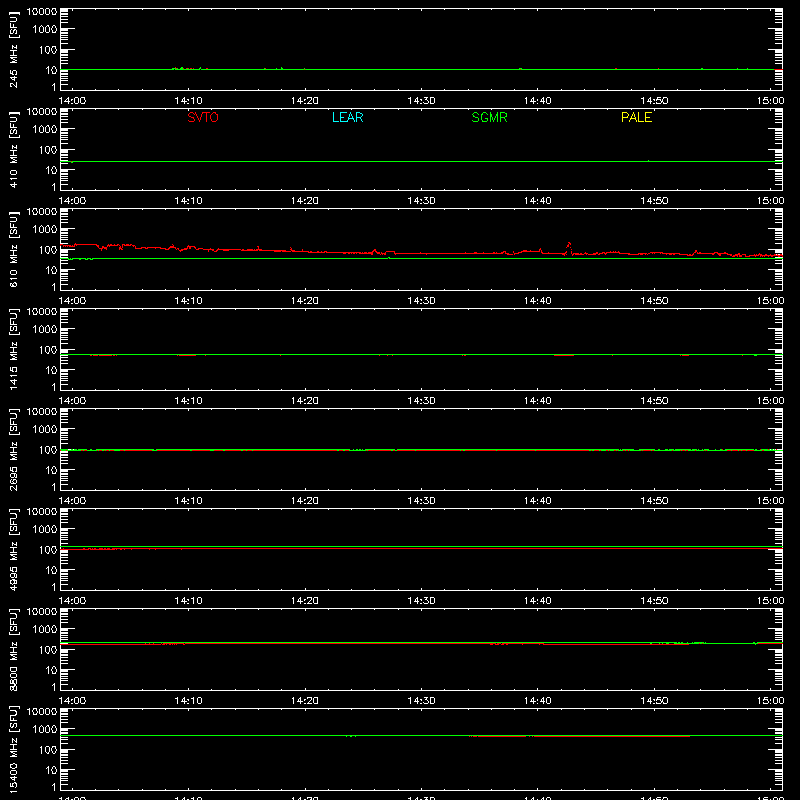Click the 14:10 time label under the 245 MHz plot
Viewport: 800px width, 800px height.
188,101
